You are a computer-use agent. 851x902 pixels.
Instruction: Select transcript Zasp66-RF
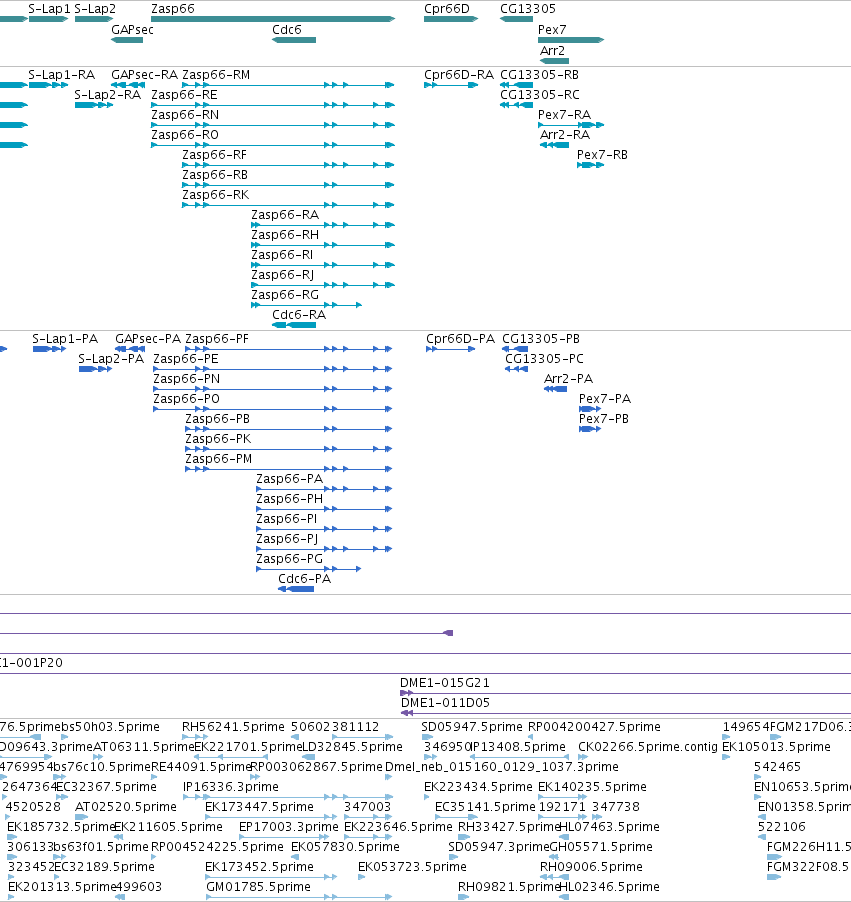(214, 155)
